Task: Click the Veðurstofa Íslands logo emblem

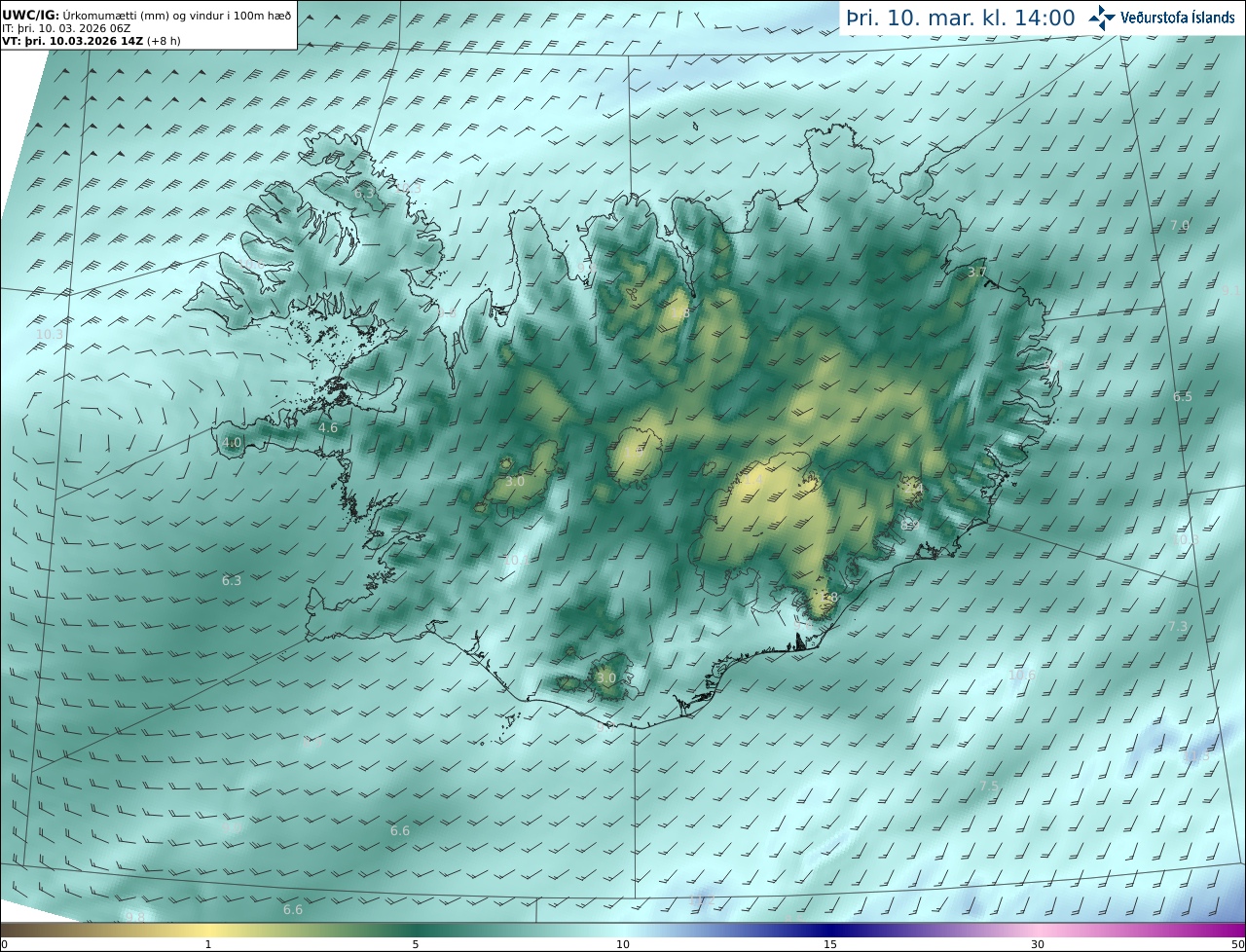Action: (x=1102, y=18)
